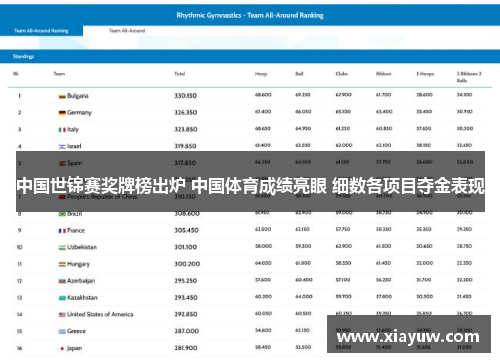Viewport: 500px width, 362px height.
Task: Select Azerbaijan's total score 295.250
Action: (x=186, y=281)
